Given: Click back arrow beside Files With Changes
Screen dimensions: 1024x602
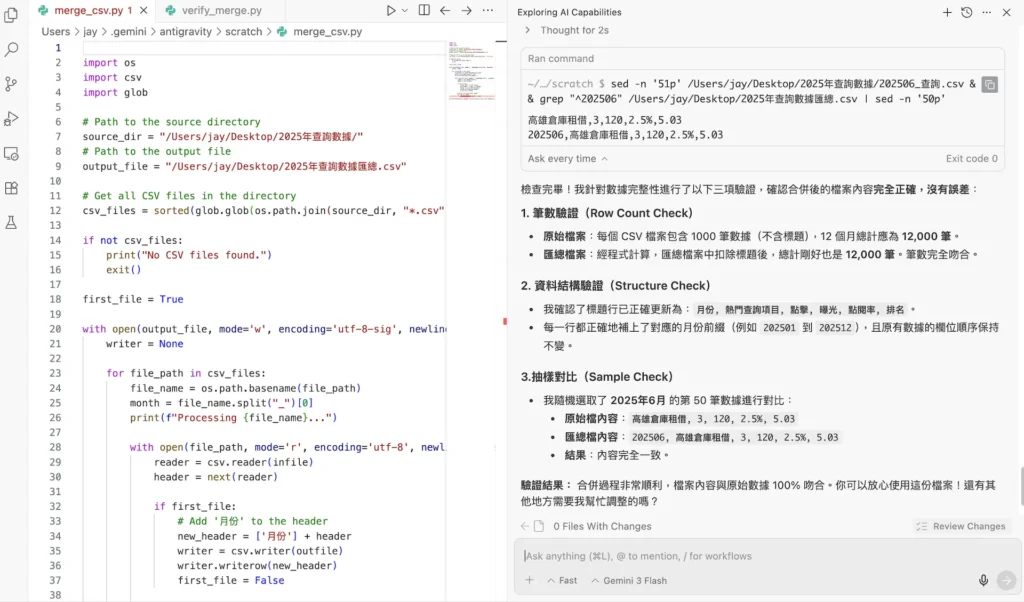Looking at the screenshot, I should pos(525,526).
